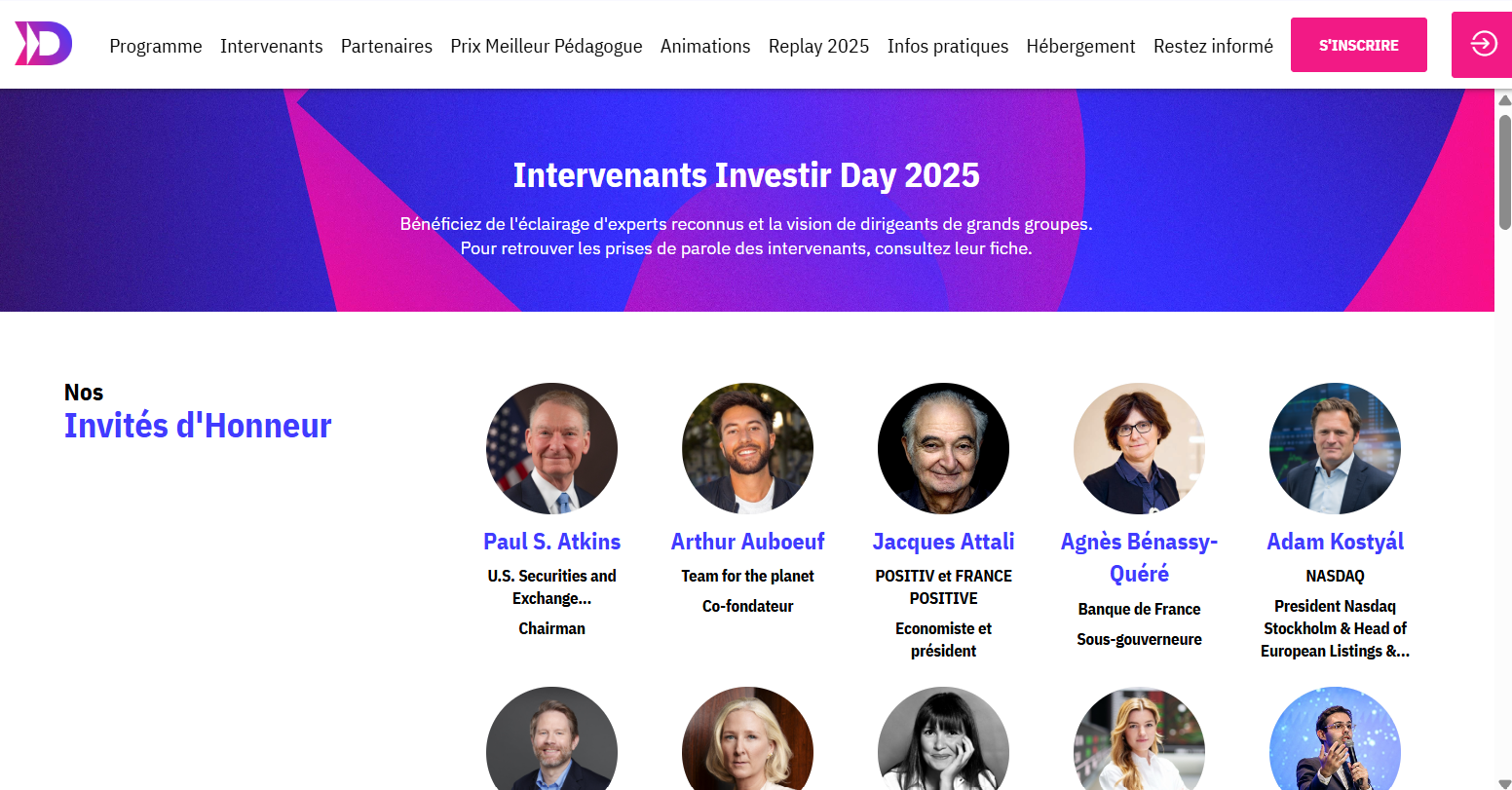Screen dimensions: 1512x790
Task: Navigate to Infos pratiques
Action: (948, 46)
